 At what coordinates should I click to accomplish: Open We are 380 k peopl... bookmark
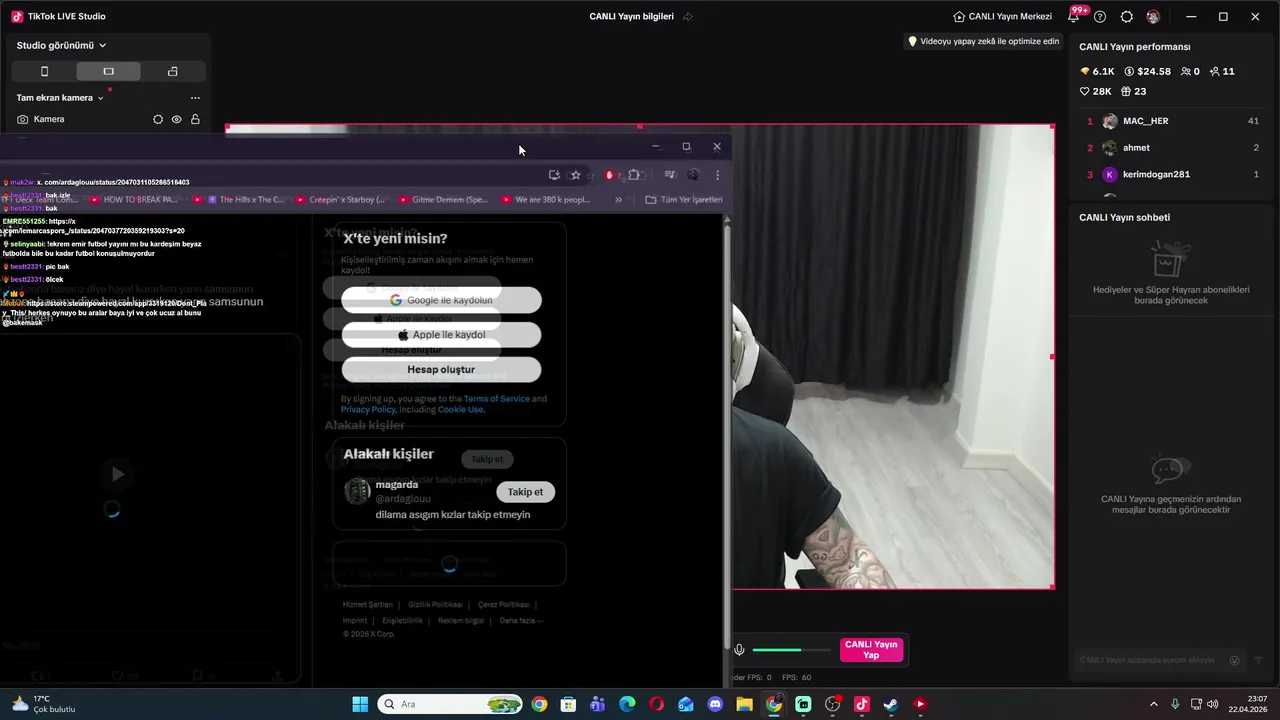pos(546,200)
